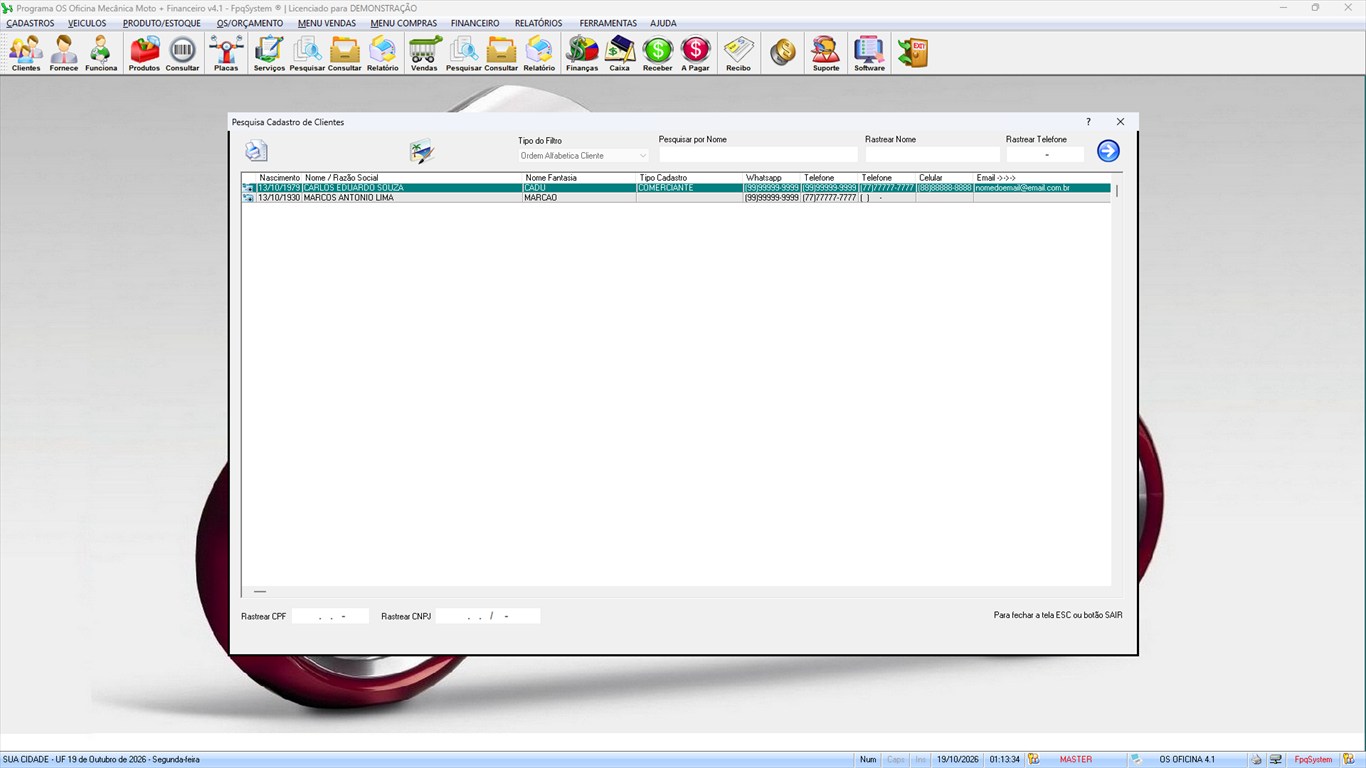The image size is (1366, 768).
Task: Open the Suporte icon
Action: coord(826,54)
